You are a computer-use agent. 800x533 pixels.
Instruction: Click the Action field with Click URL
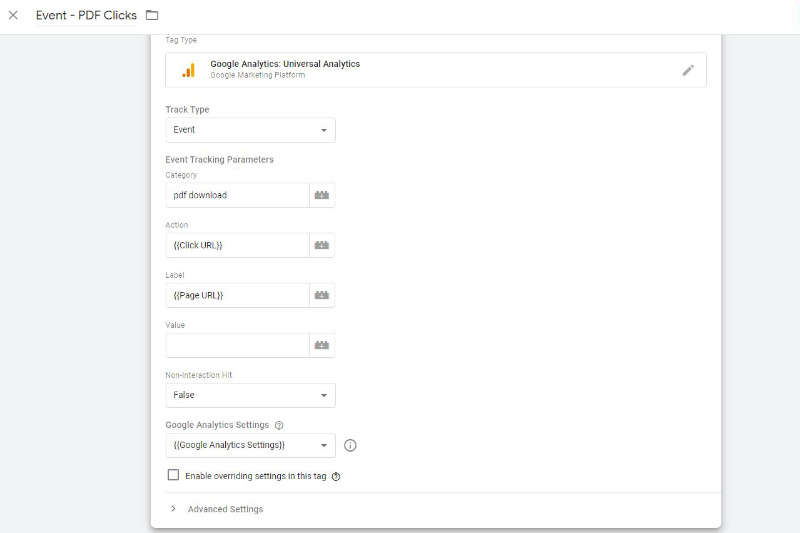click(x=238, y=245)
